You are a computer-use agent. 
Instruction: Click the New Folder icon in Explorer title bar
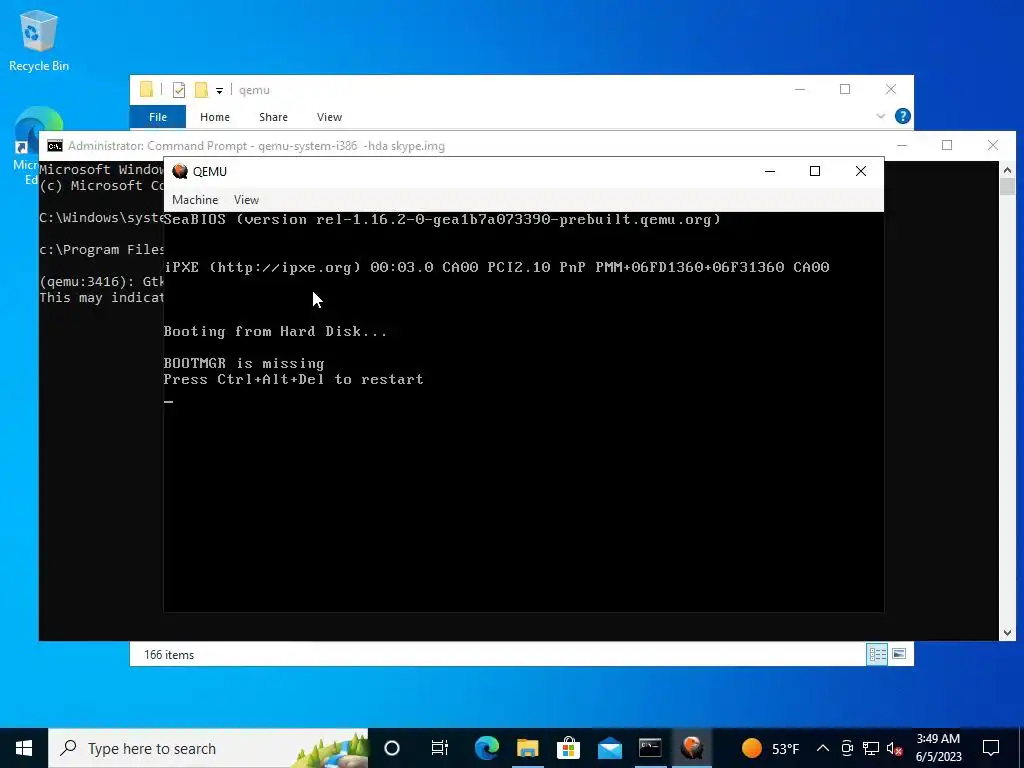point(201,90)
